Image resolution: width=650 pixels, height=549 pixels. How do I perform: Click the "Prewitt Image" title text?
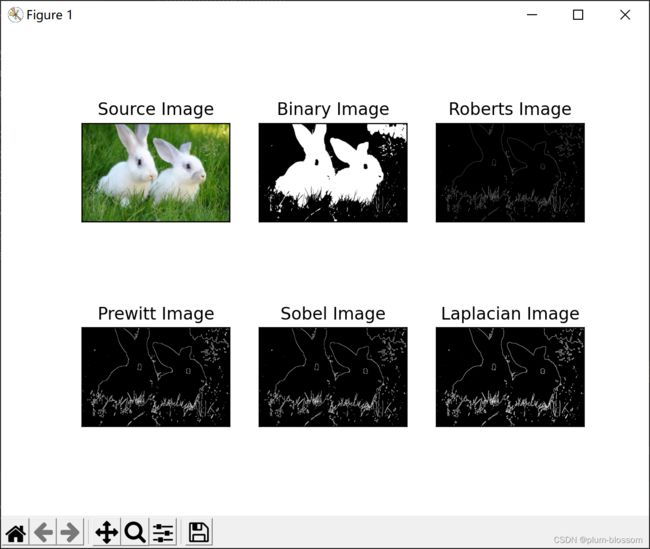pos(156,313)
